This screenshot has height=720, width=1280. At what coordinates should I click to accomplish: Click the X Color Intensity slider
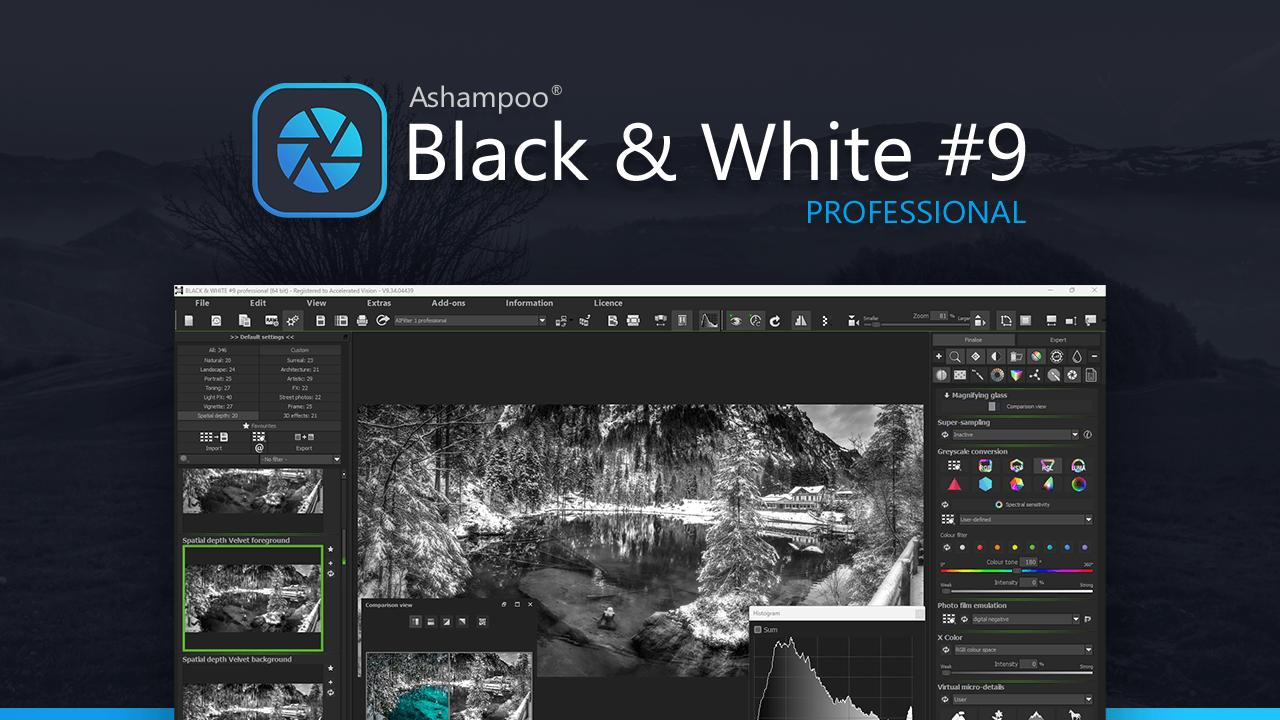(1016, 671)
